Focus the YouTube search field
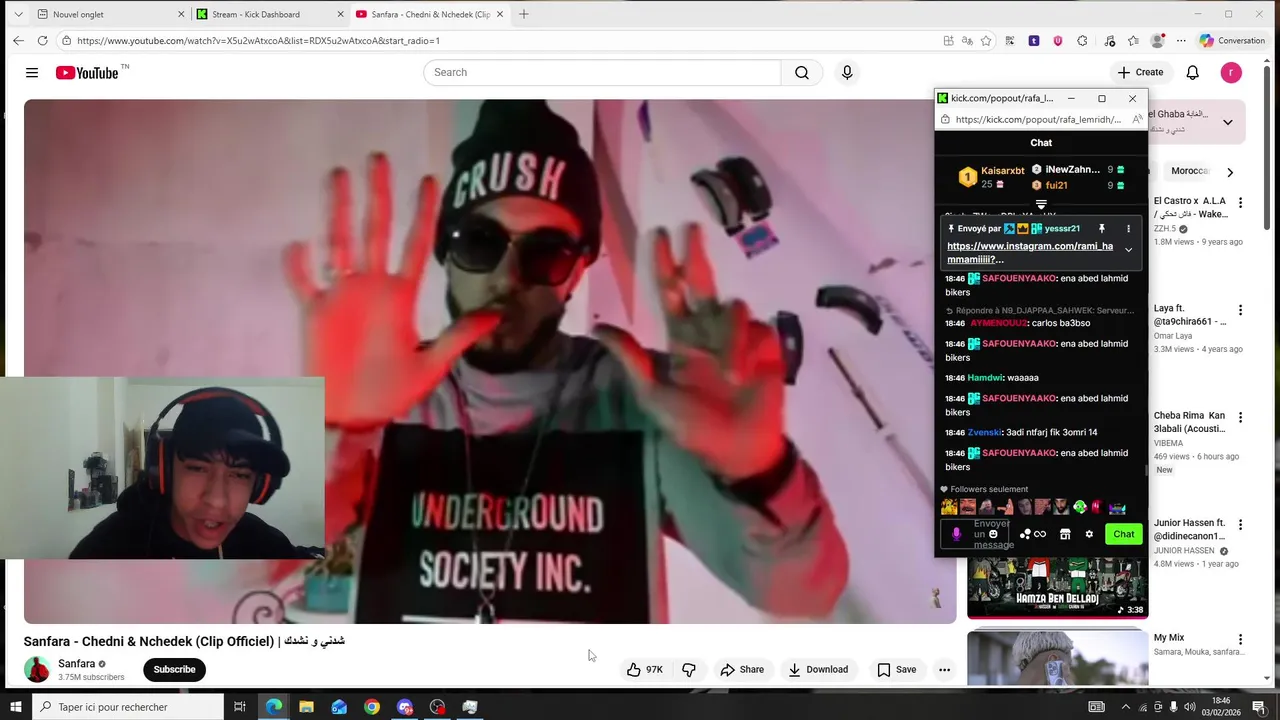The image size is (1280, 720). pyautogui.click(x=602, y=72)
